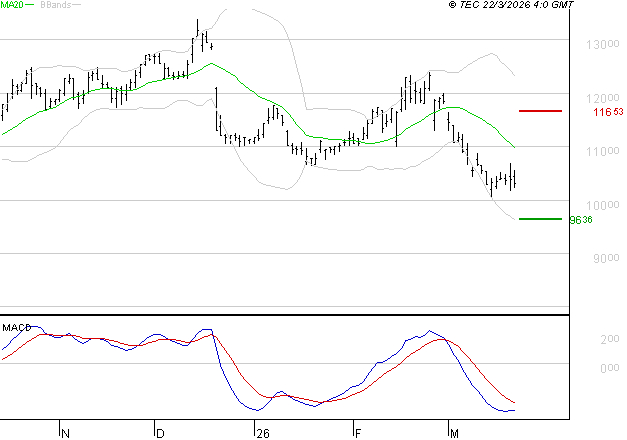The width and height of the screenshot is (627, 440).
Task: Click the TEC 22/3/2026 timestamp text
Action: point(511,4)
